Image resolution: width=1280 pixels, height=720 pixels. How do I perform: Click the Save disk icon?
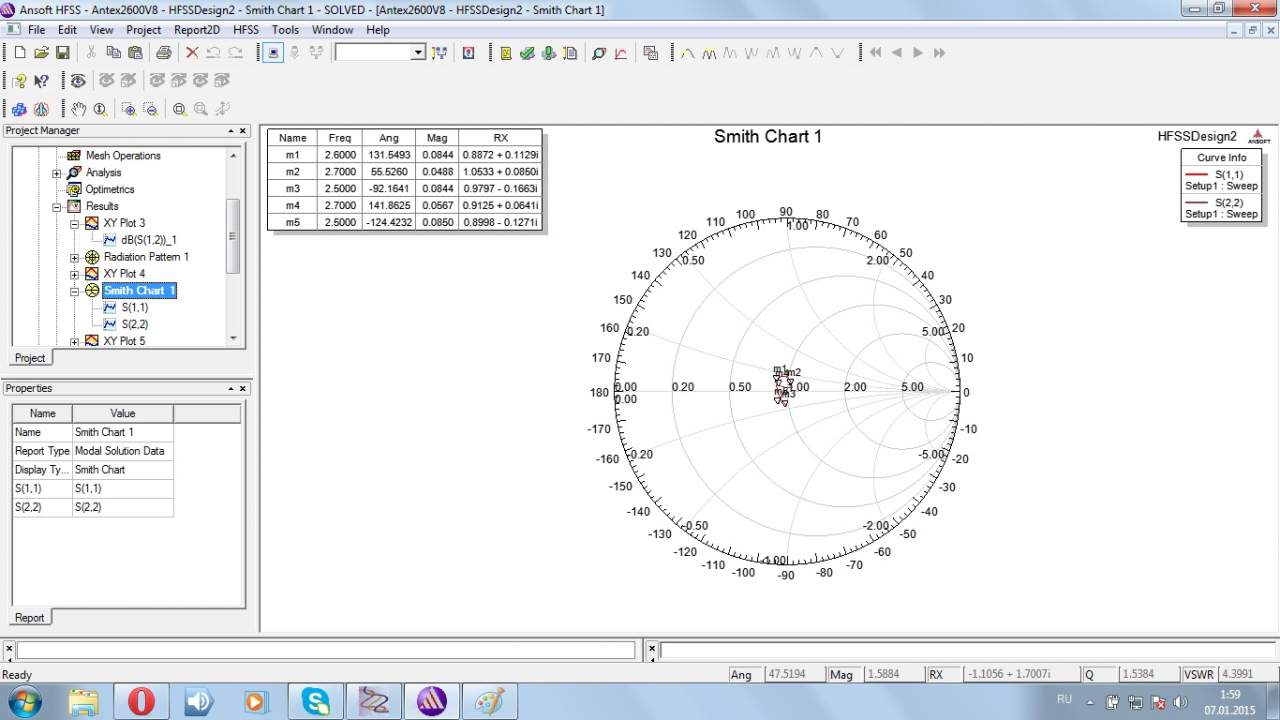pos(62,53)
